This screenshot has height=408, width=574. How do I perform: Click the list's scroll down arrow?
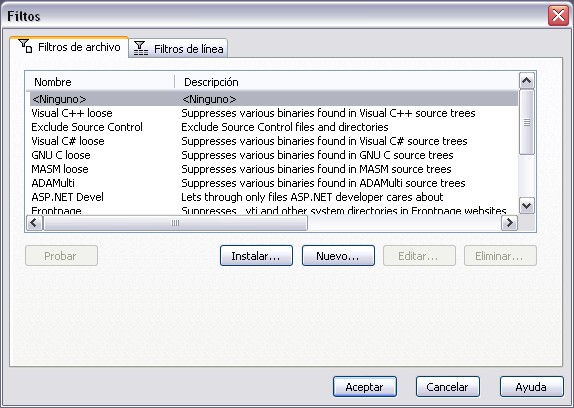click(x=527, y=206)
